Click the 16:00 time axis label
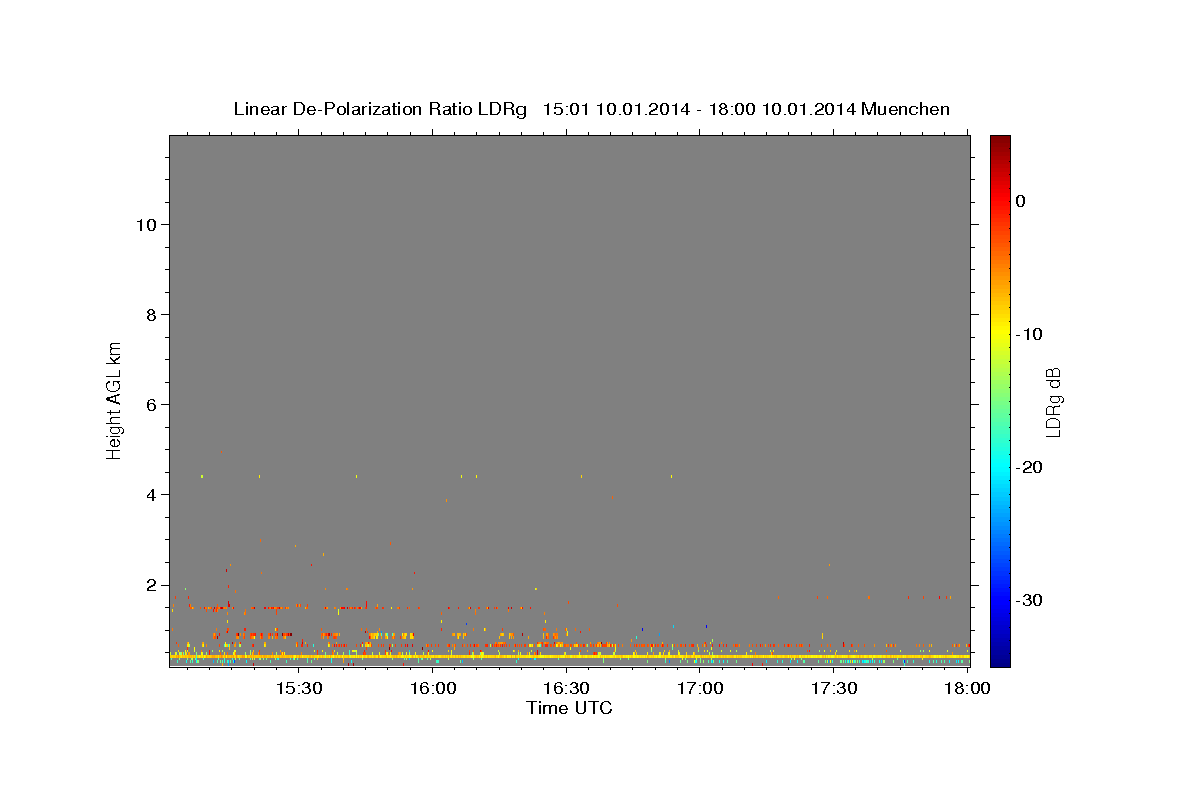 tap(433, 689)
